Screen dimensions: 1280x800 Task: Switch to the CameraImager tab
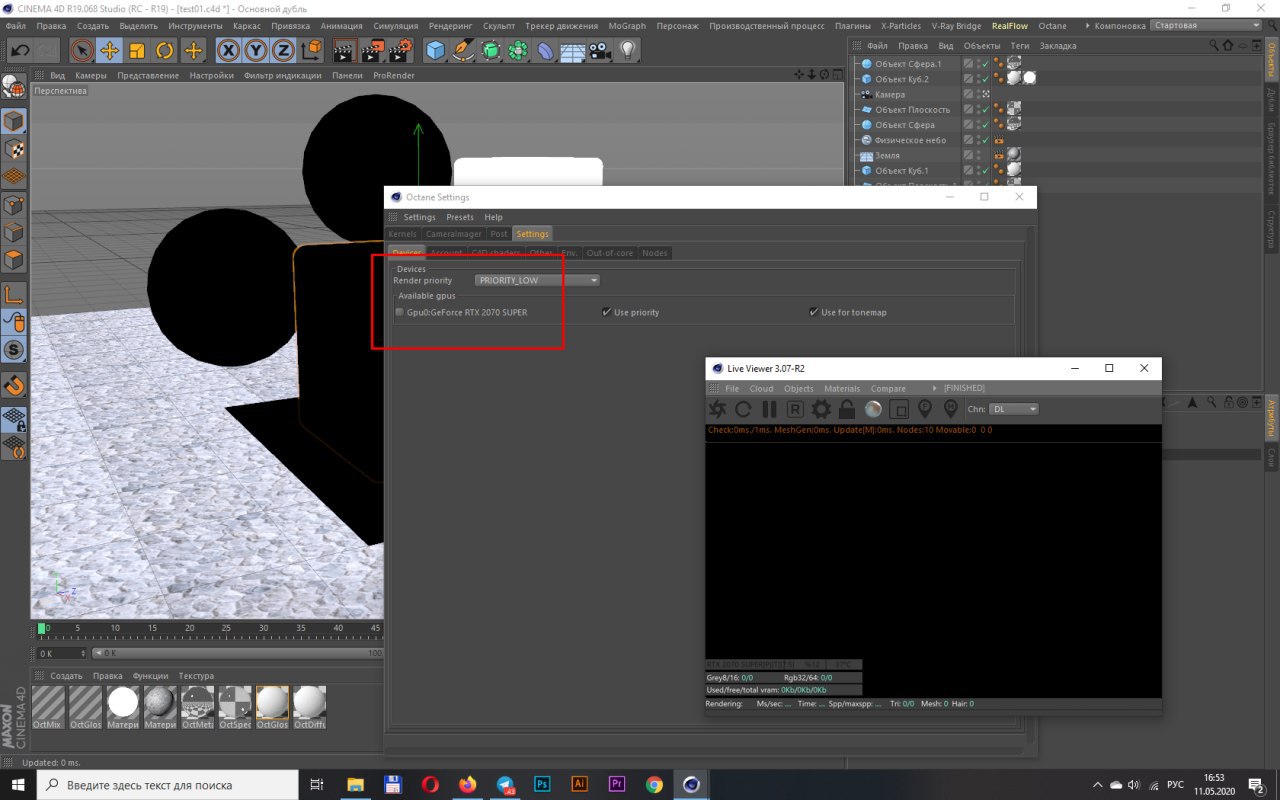click(x=453, y=234)
